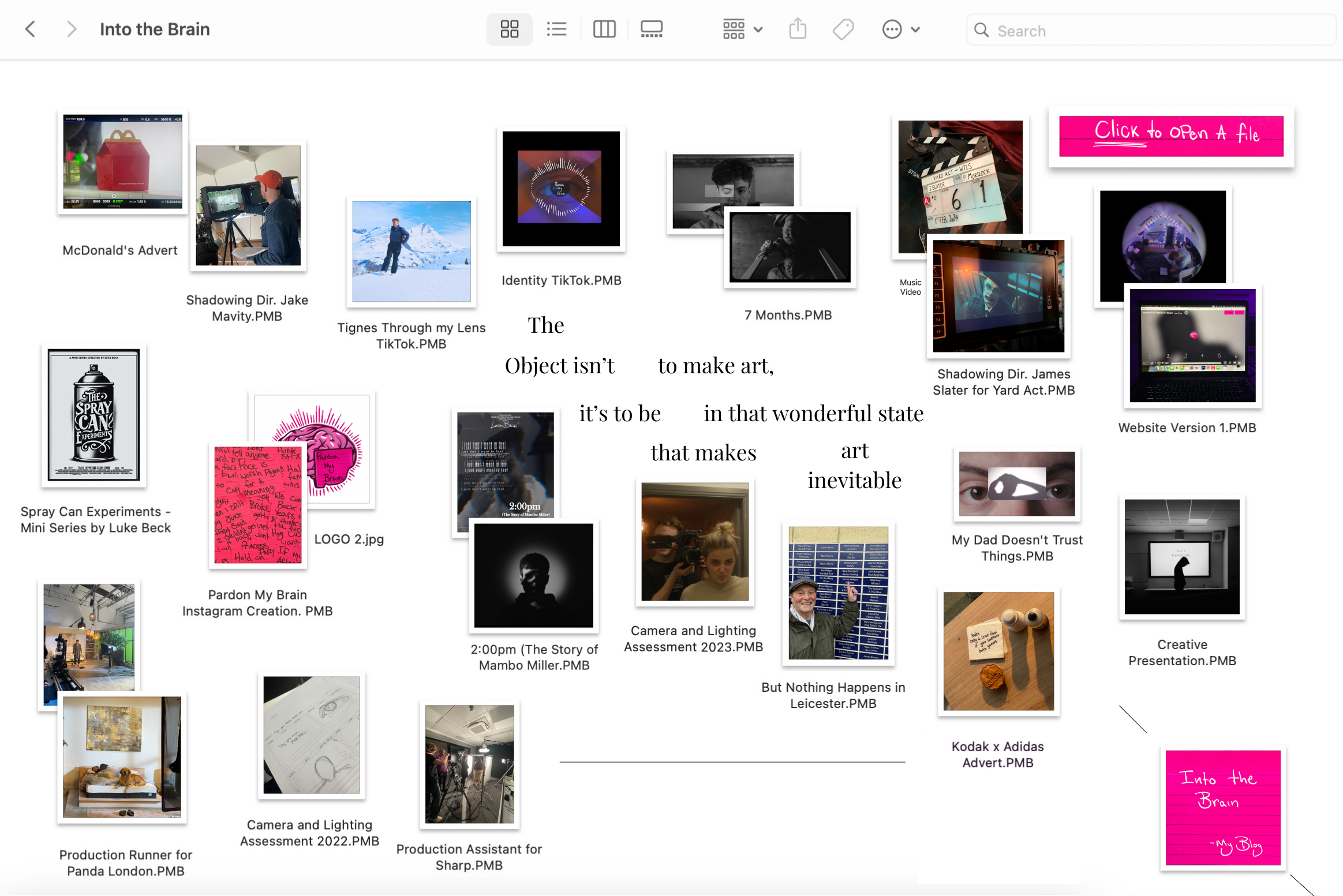Expand chevron beside the ellipsis icon
Screen dimensions: 1343x896
[915, 29]
